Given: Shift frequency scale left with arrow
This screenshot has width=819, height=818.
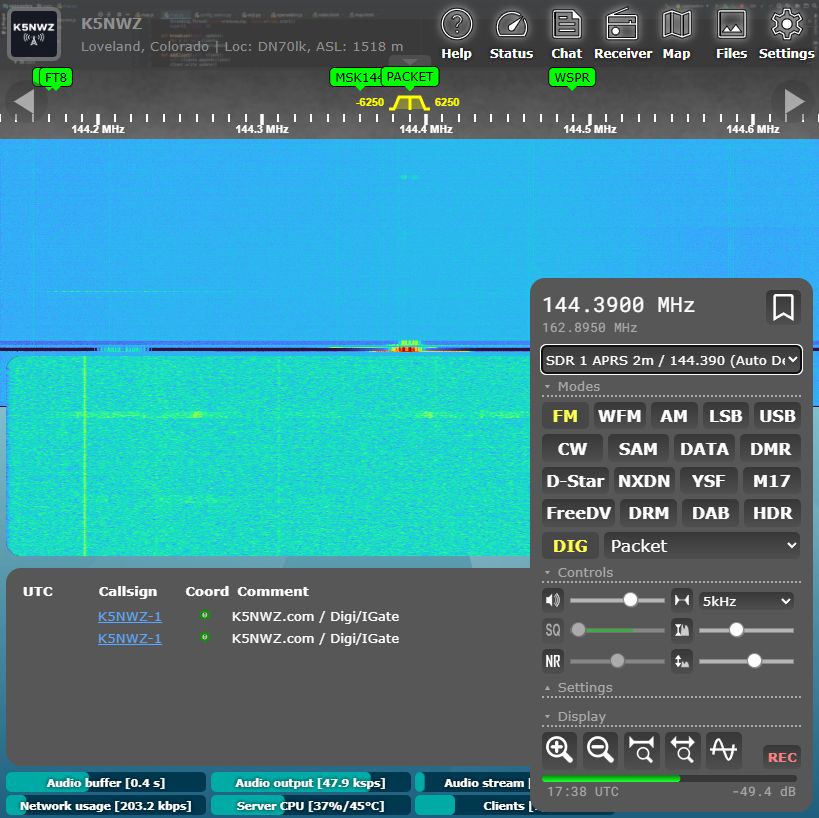Looking at the screenshot, I should (24, 101).
